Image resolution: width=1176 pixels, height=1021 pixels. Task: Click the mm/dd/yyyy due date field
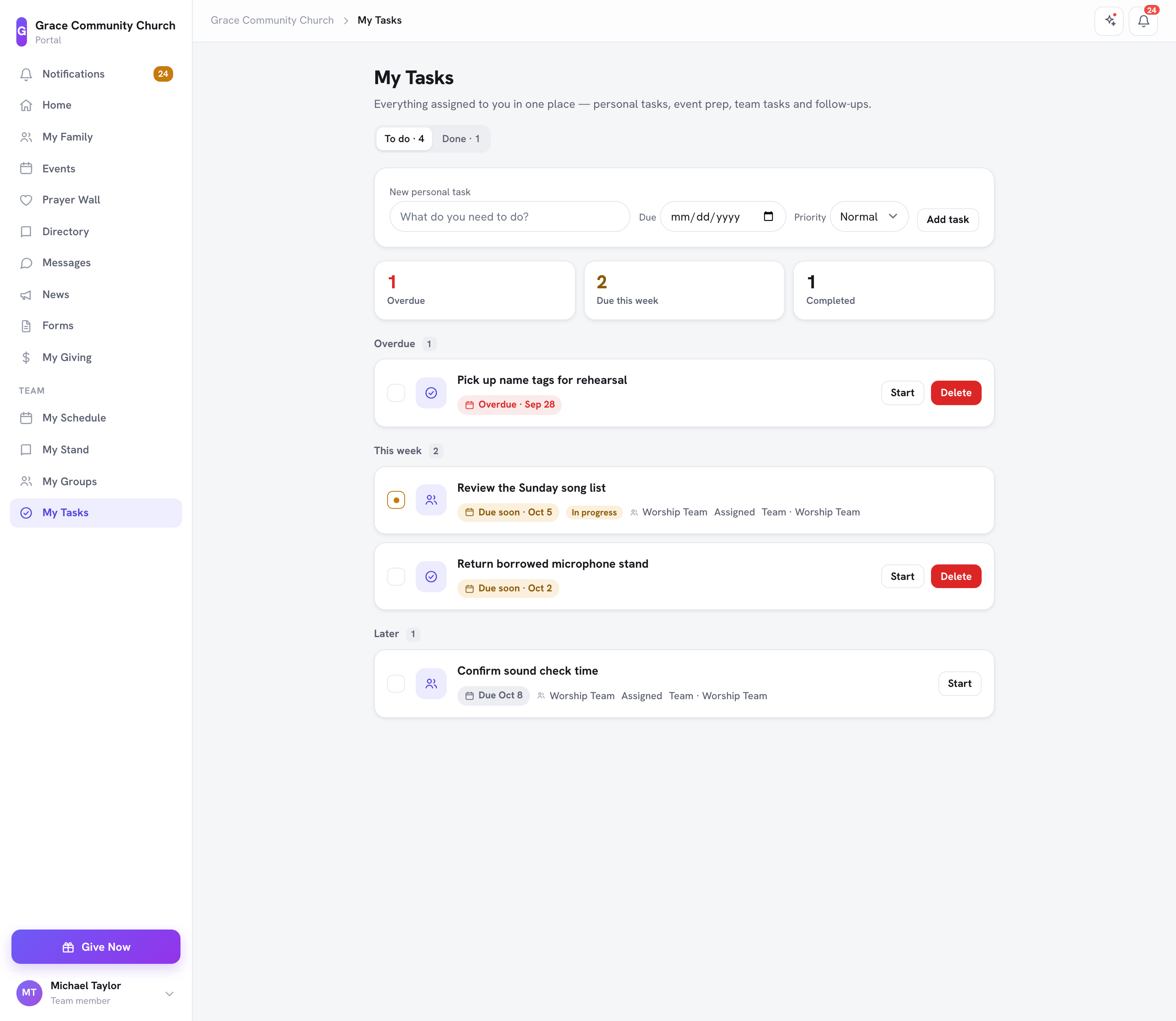(x=723, y=216)
